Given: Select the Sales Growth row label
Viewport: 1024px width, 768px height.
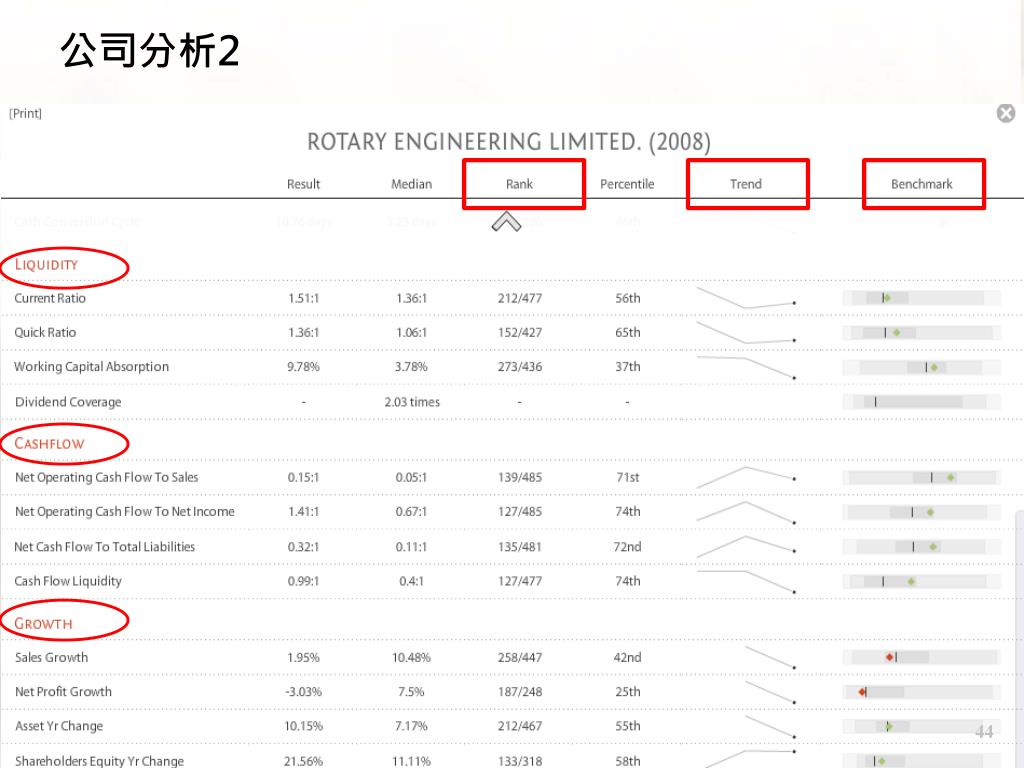Looking at the screenshot, I should pos(52,658).
